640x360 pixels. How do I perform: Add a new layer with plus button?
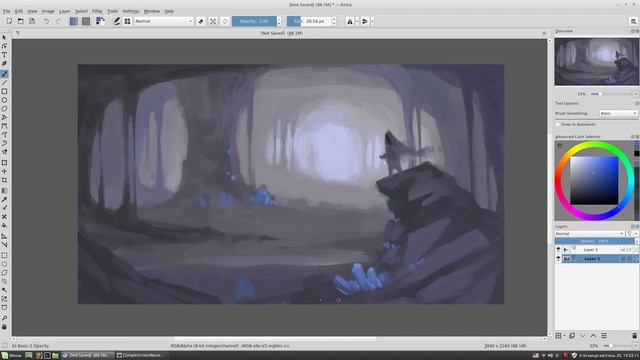(558, 336)
